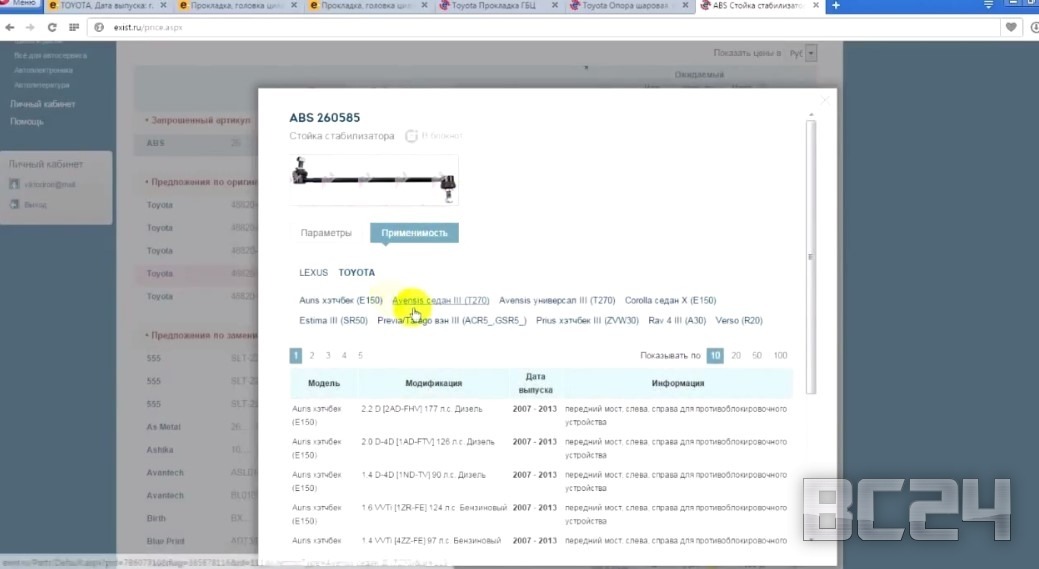Show 20 rows per page
Image resolution: width=1039 pixels, height=569 pixels.
tap(736, 355)
